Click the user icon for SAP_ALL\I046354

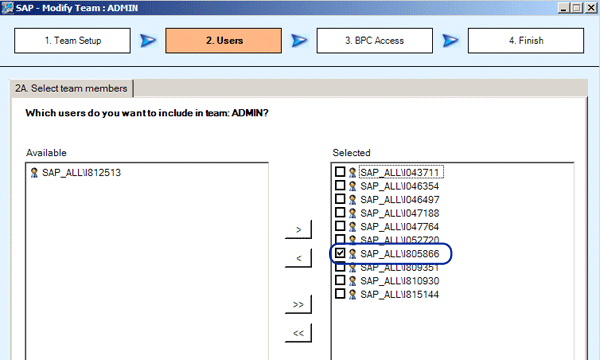[x=352, y=186]
